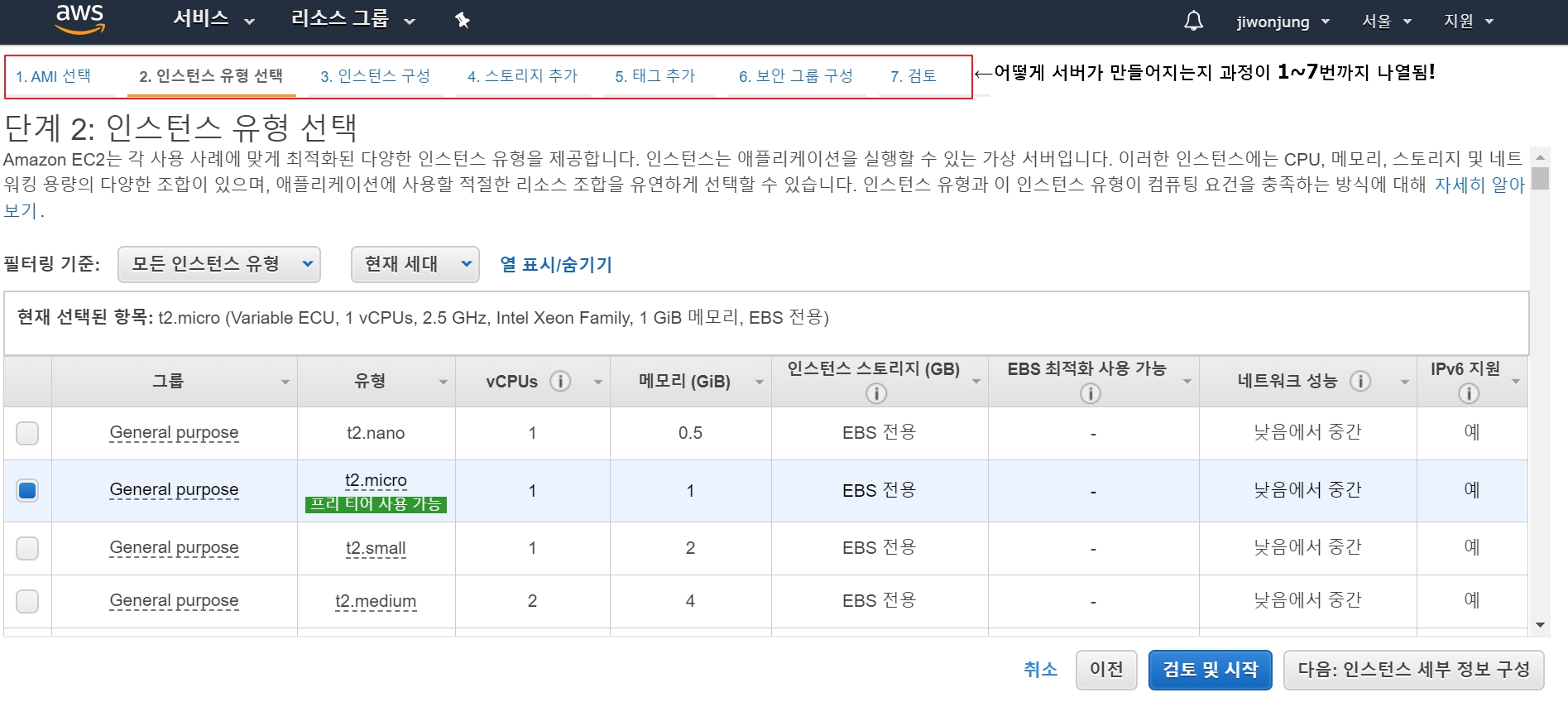Click the pin shortcut icon

pos(463,20)
